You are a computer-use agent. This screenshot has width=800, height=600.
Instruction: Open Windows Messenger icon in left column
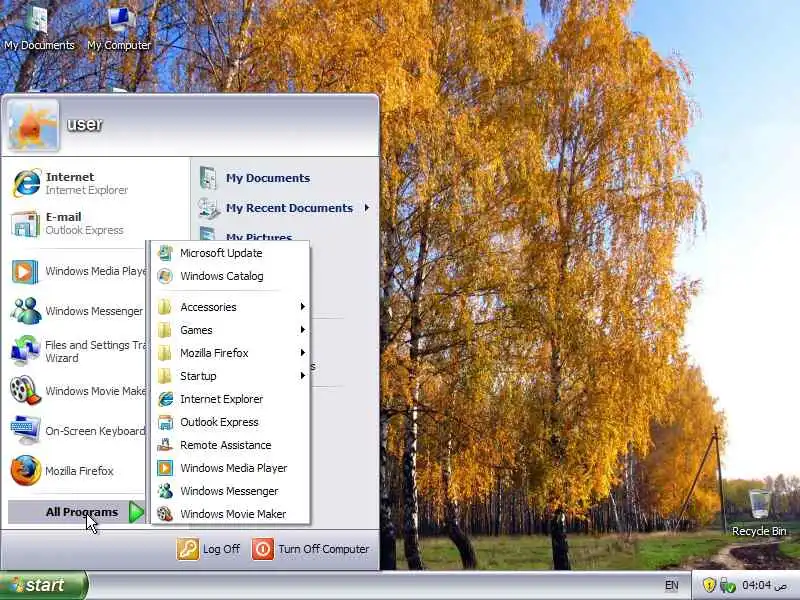point(26,311)
